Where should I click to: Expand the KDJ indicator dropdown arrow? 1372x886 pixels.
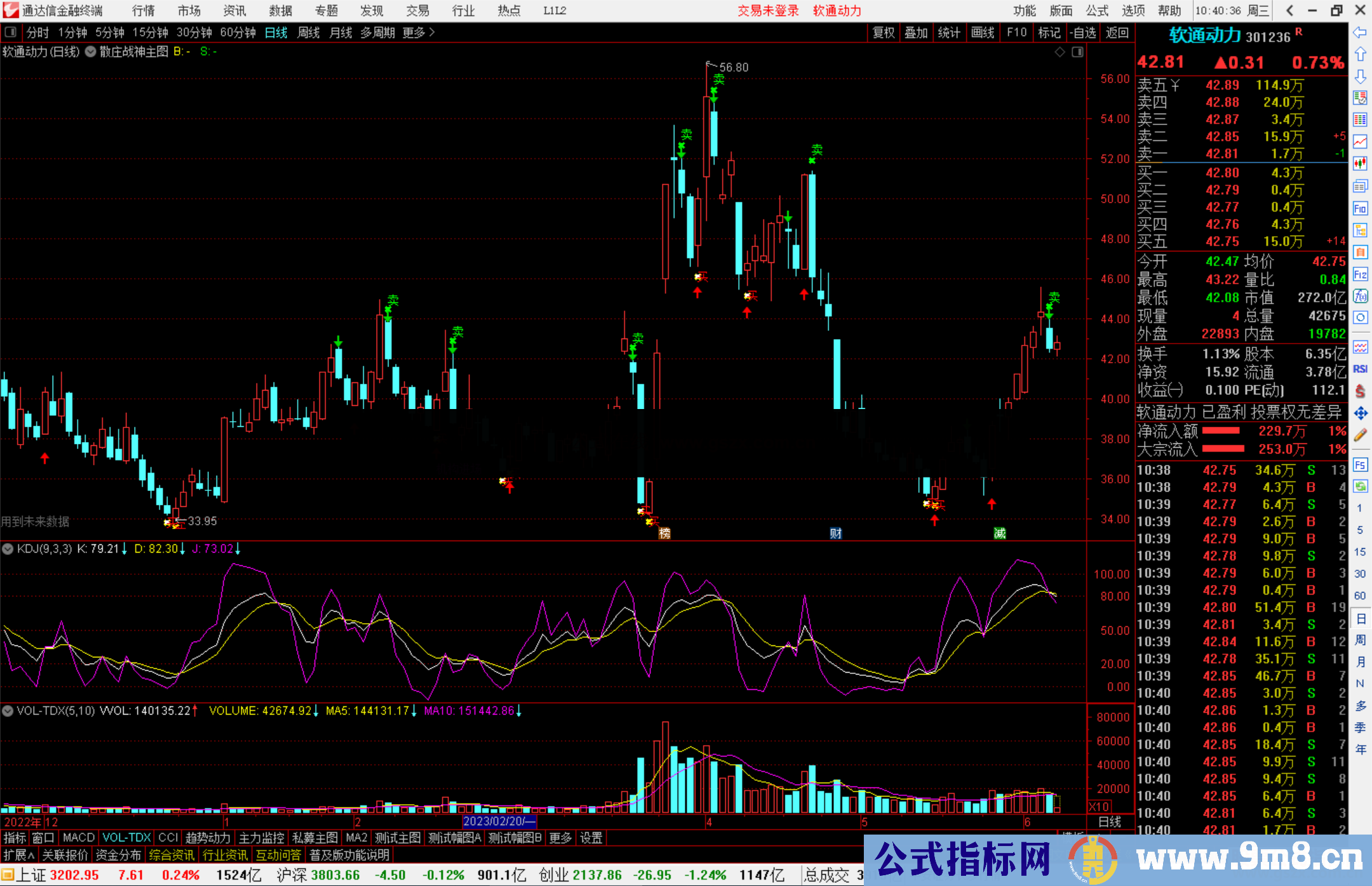pos(8,549)
